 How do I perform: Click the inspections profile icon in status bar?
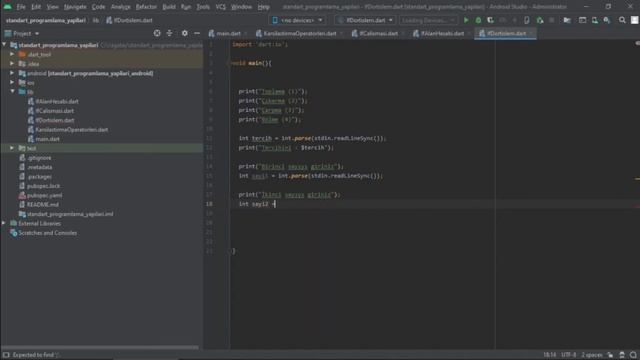[x=622, y=355]
